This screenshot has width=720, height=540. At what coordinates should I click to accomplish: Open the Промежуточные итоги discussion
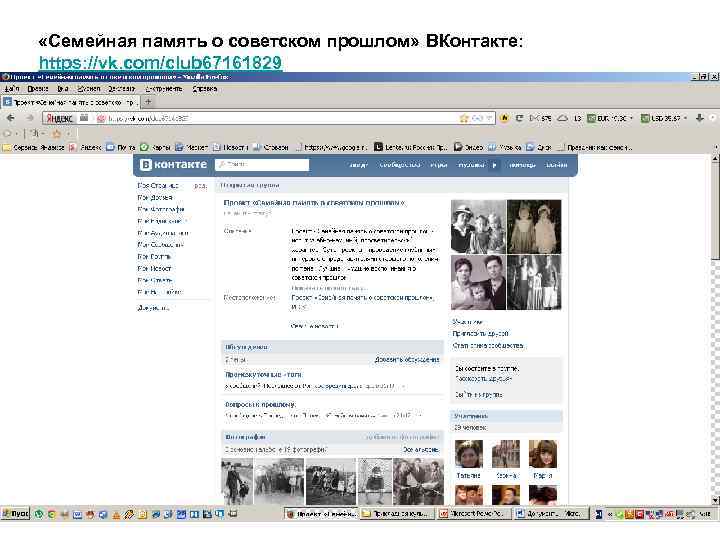coord(263,375)
